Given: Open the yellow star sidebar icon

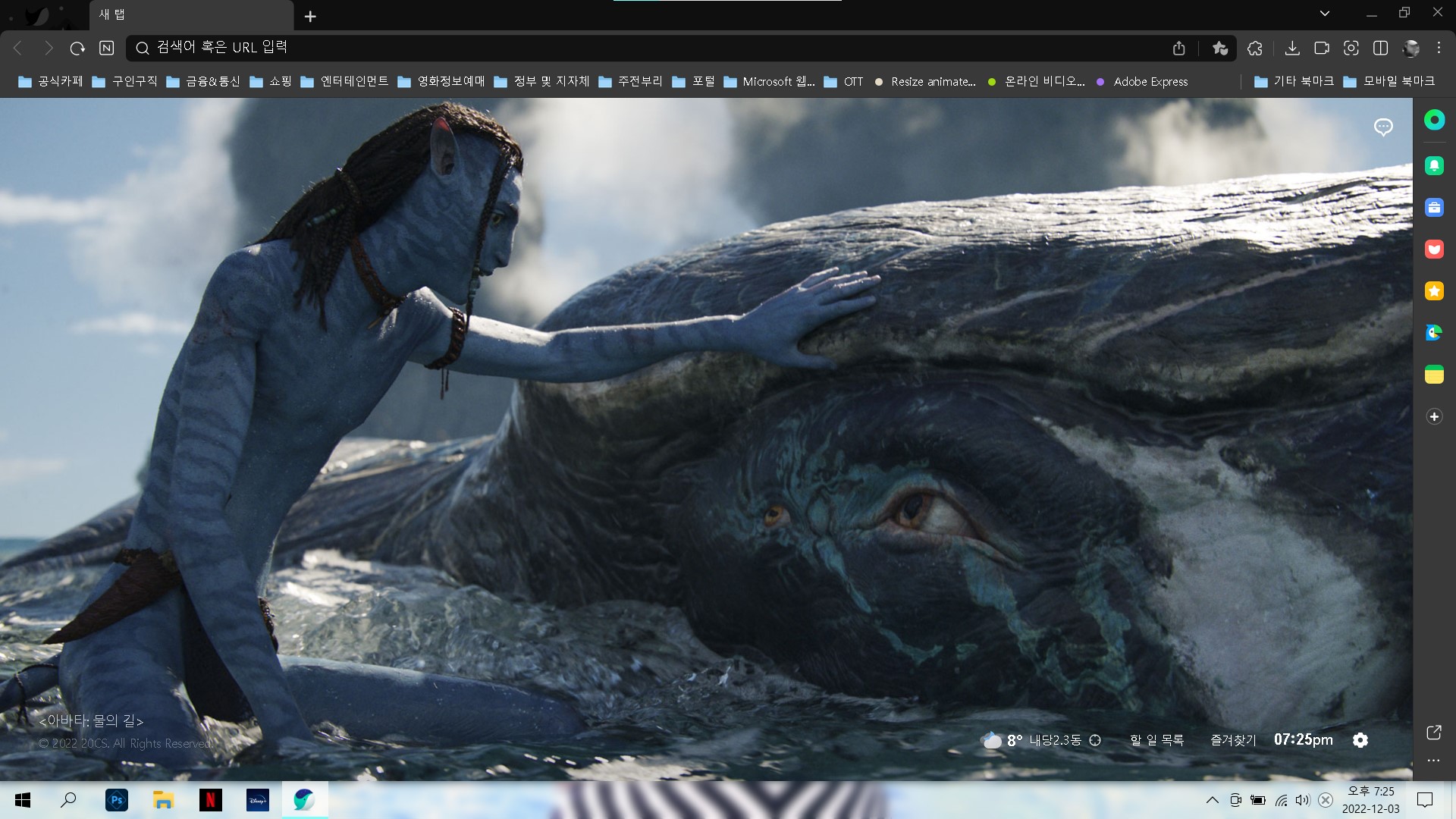Looking at the screenshot, I should [1434, 291].
